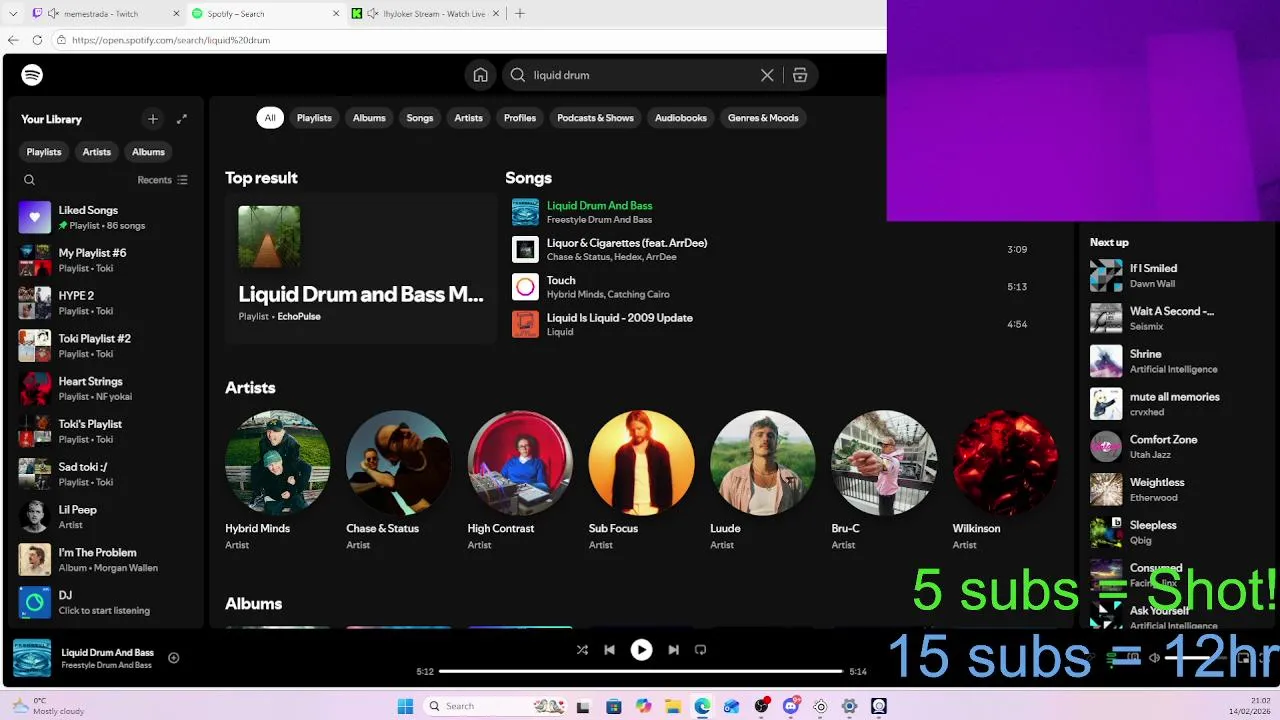Viewport: 1280px width, 720px height.
Task: Open the Browse icon in search bar
Action: click(800, 75)
